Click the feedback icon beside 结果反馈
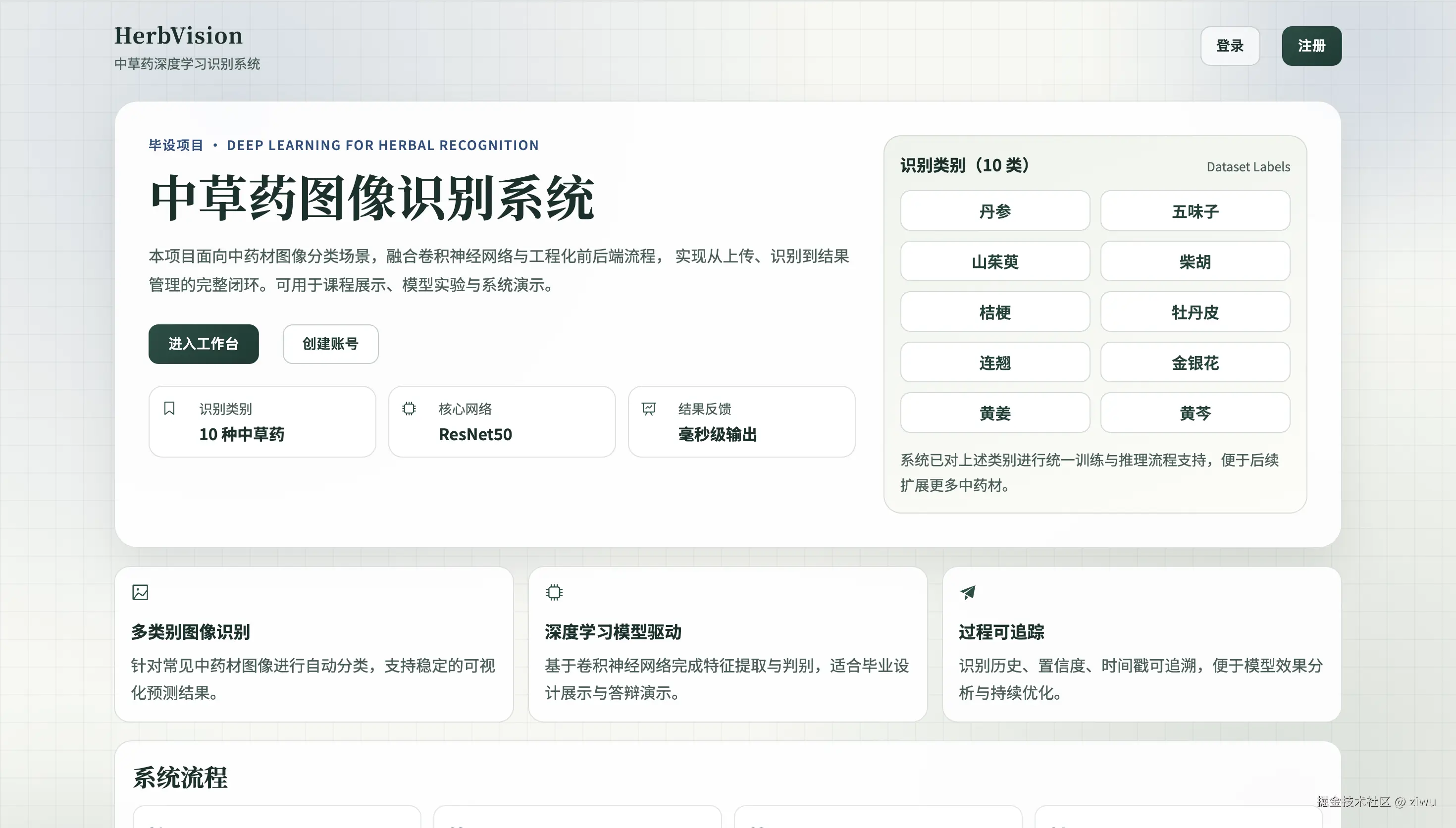This screenshot has height=828, width=1456. pyautogui.click(x=649, y=408)
